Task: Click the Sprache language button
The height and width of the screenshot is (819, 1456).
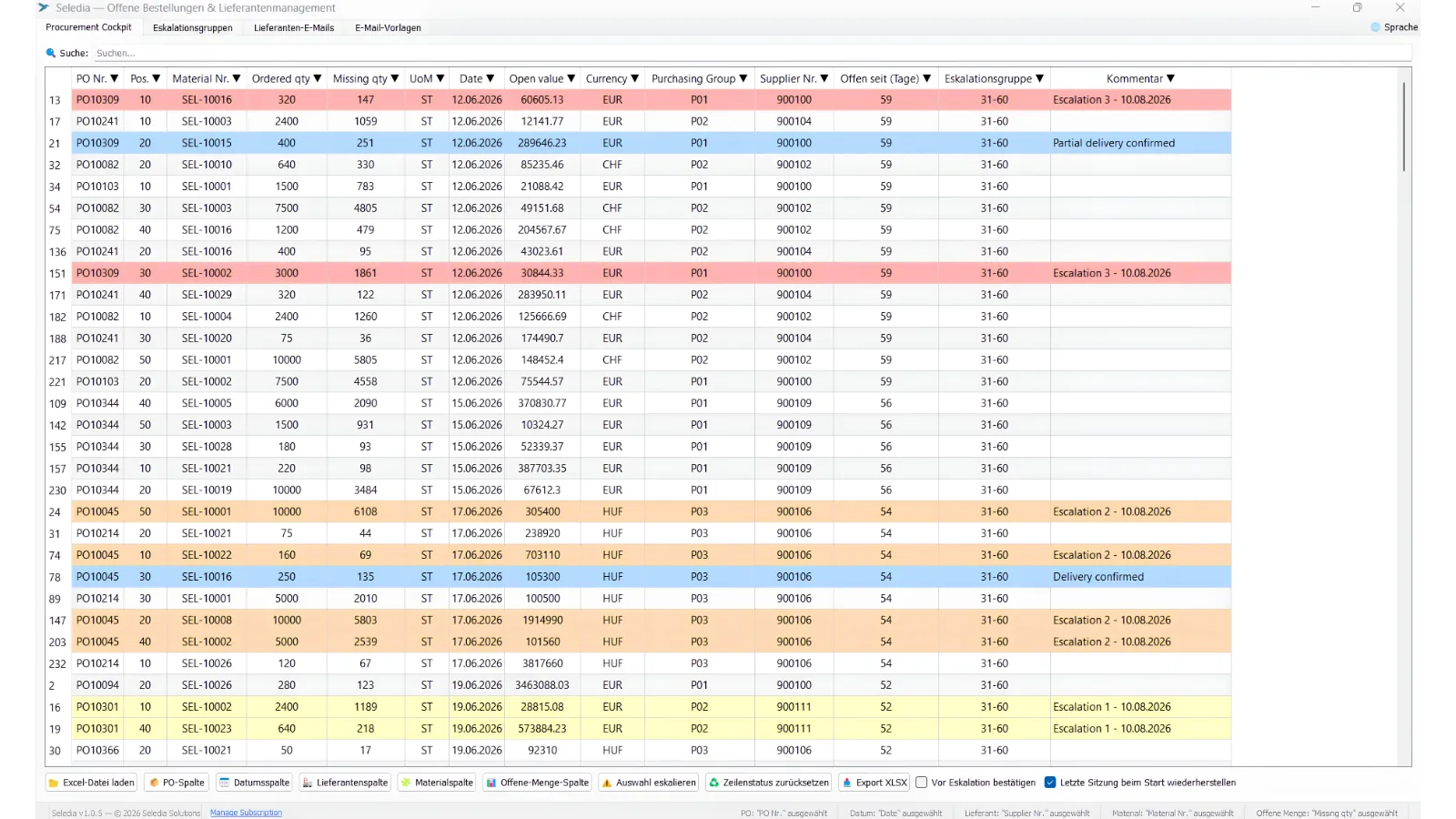Action: click(1394, 27)
